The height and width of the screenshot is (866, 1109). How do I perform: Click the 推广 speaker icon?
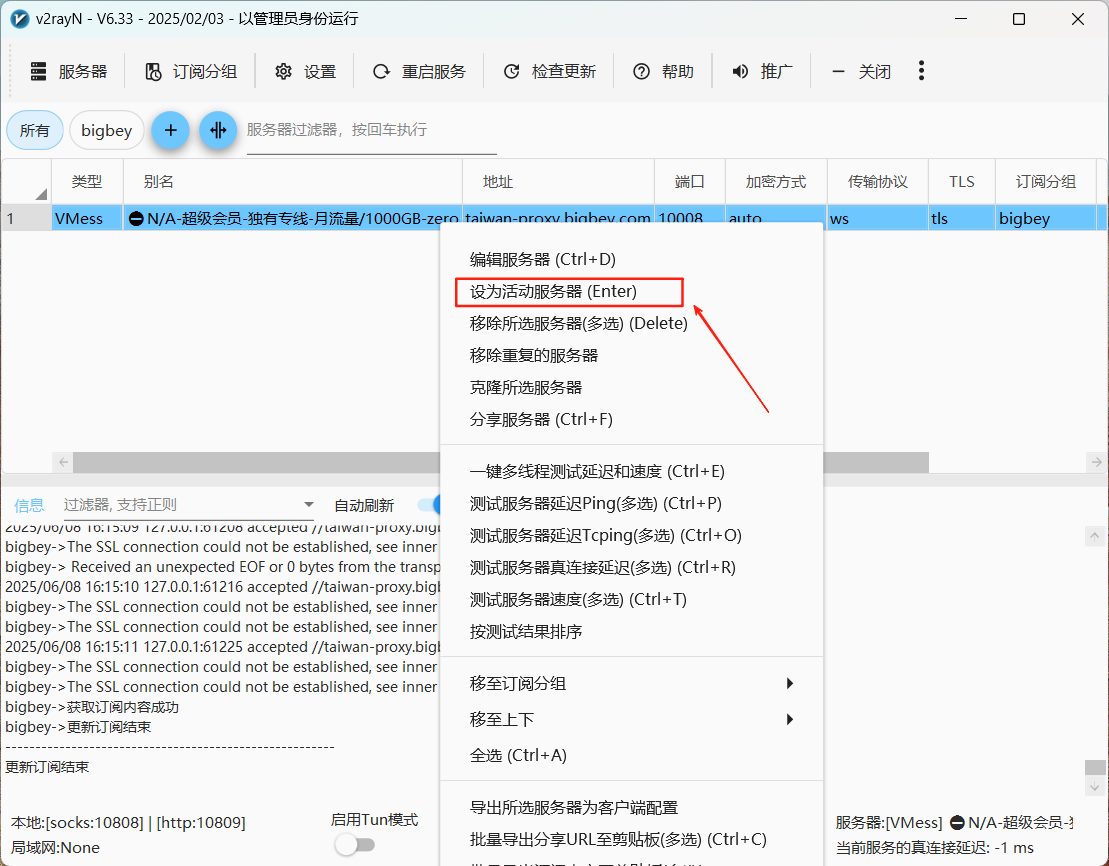tap(741, 72)
